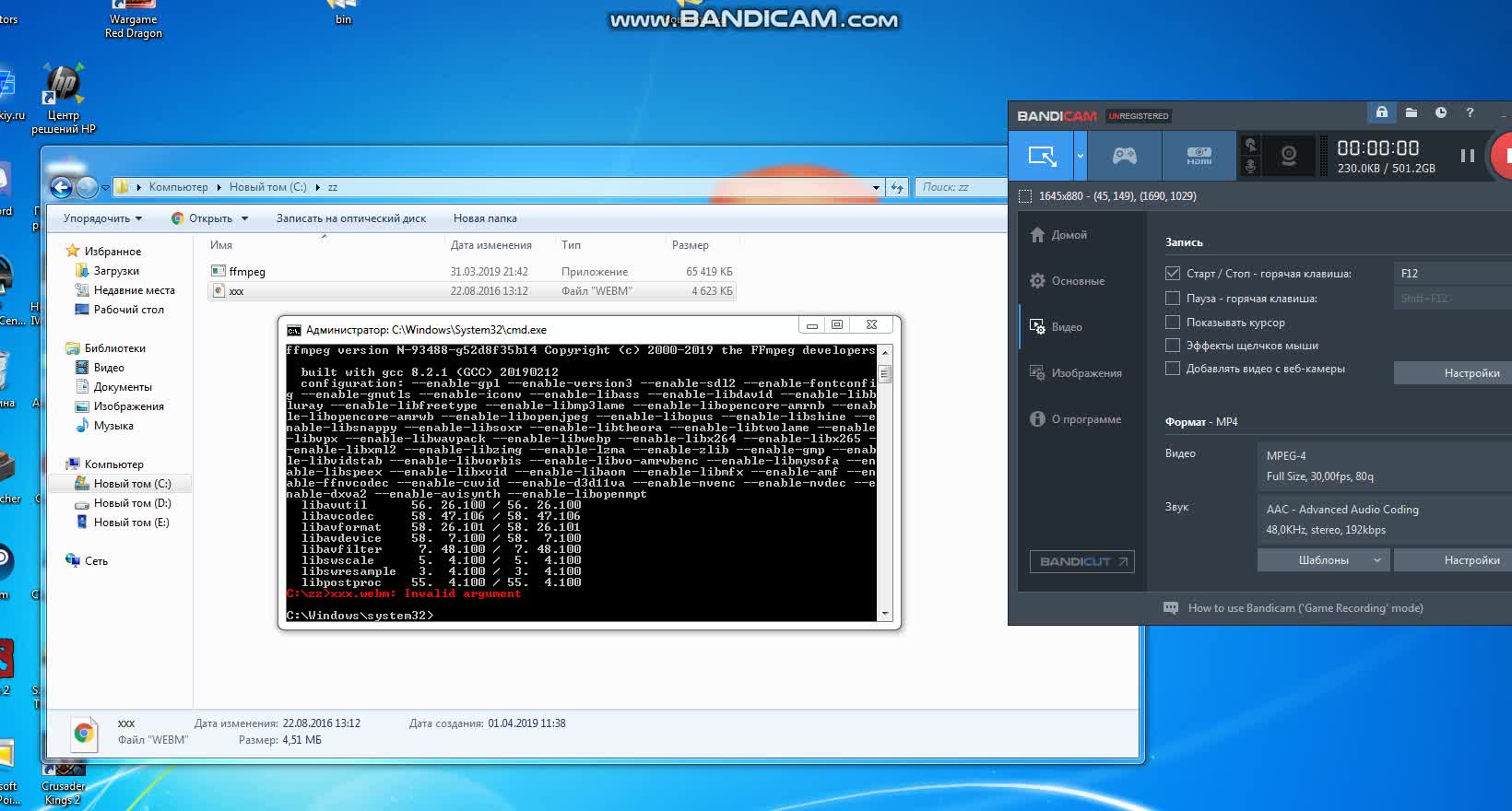Sort by Дата изменения column header
Screen dimensions: 1512x811
click(491, 245)
